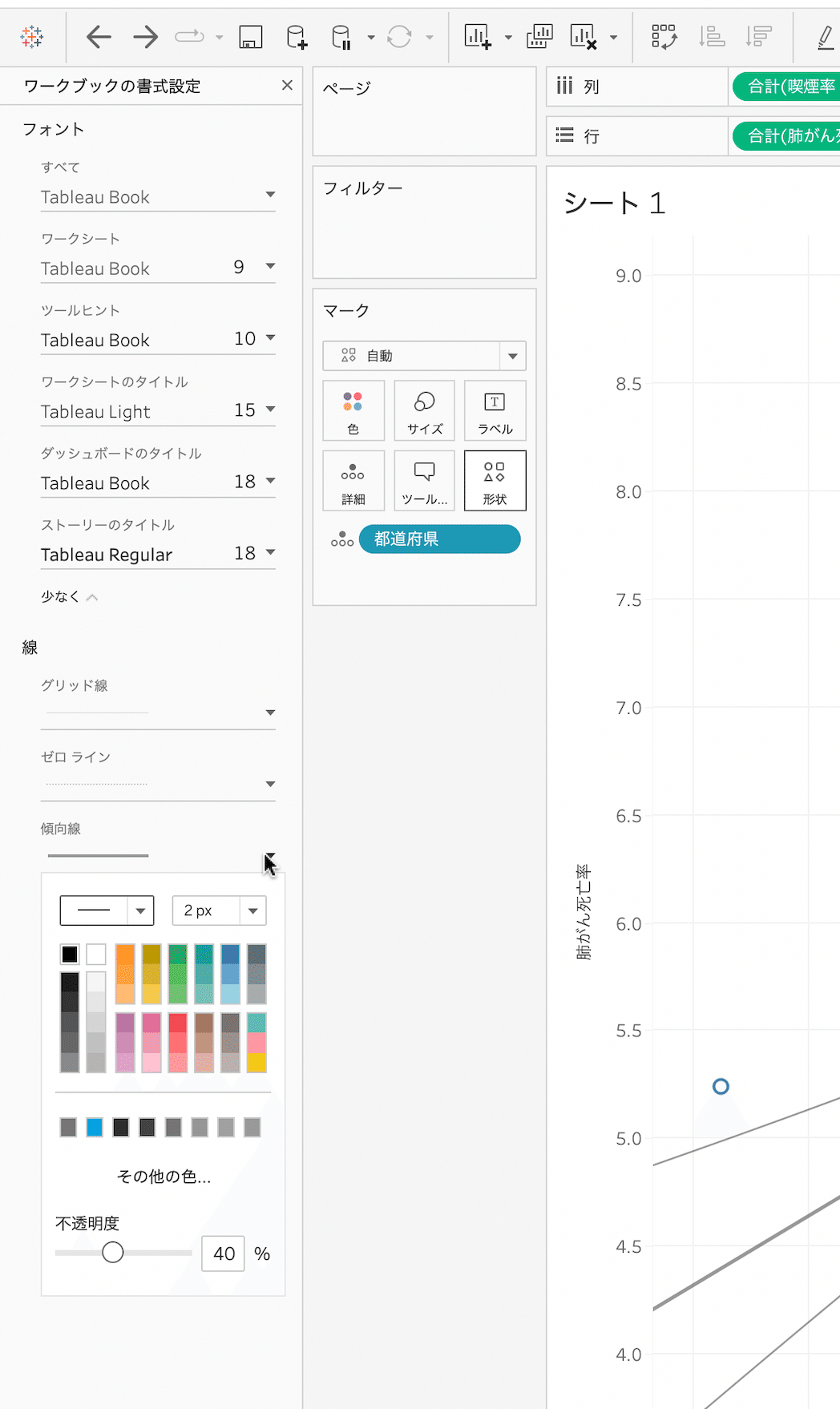Click the save workbook icon
Image resolution: width=840 pixels, height=1409 pixels.
tap(251, 37)
